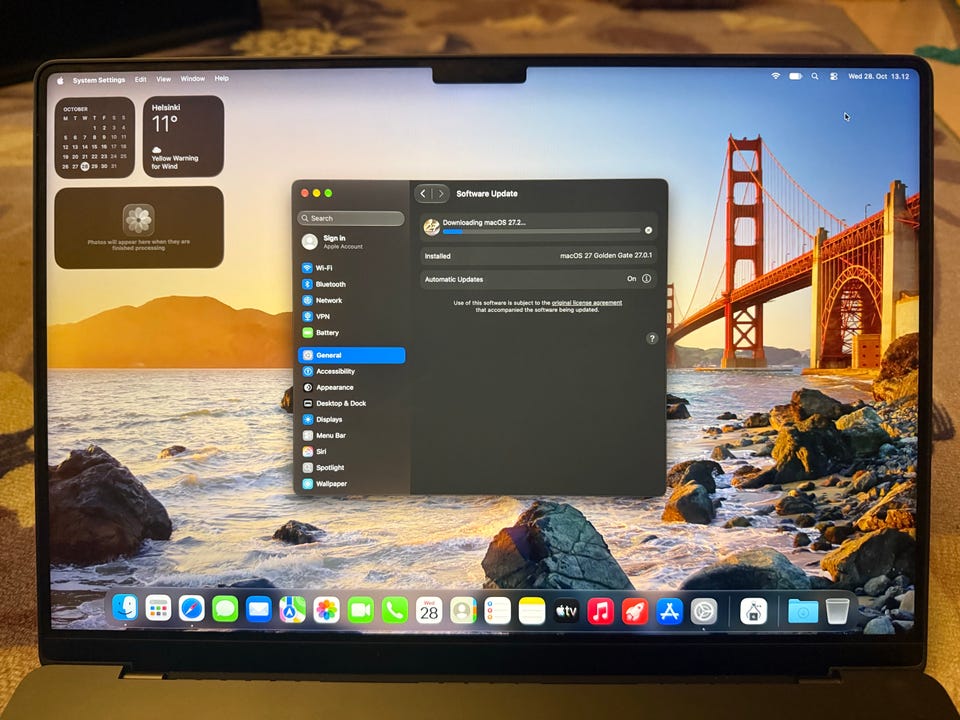
Task: Open the Phone app in the Dock
Action: pyautogui.click(x=394, y=611)
